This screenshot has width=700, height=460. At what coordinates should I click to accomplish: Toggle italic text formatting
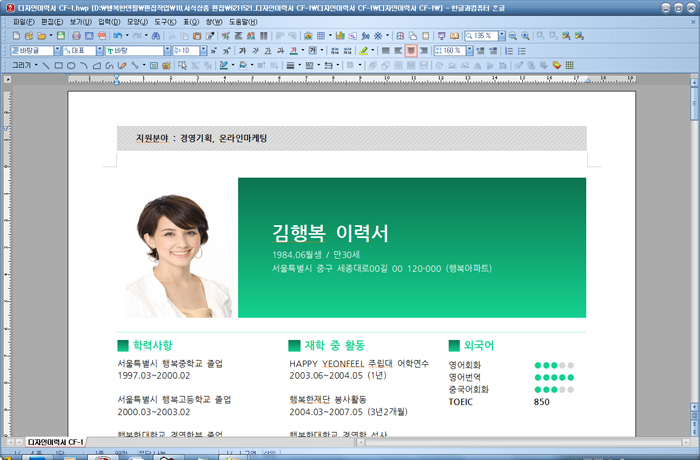point(255,51)
